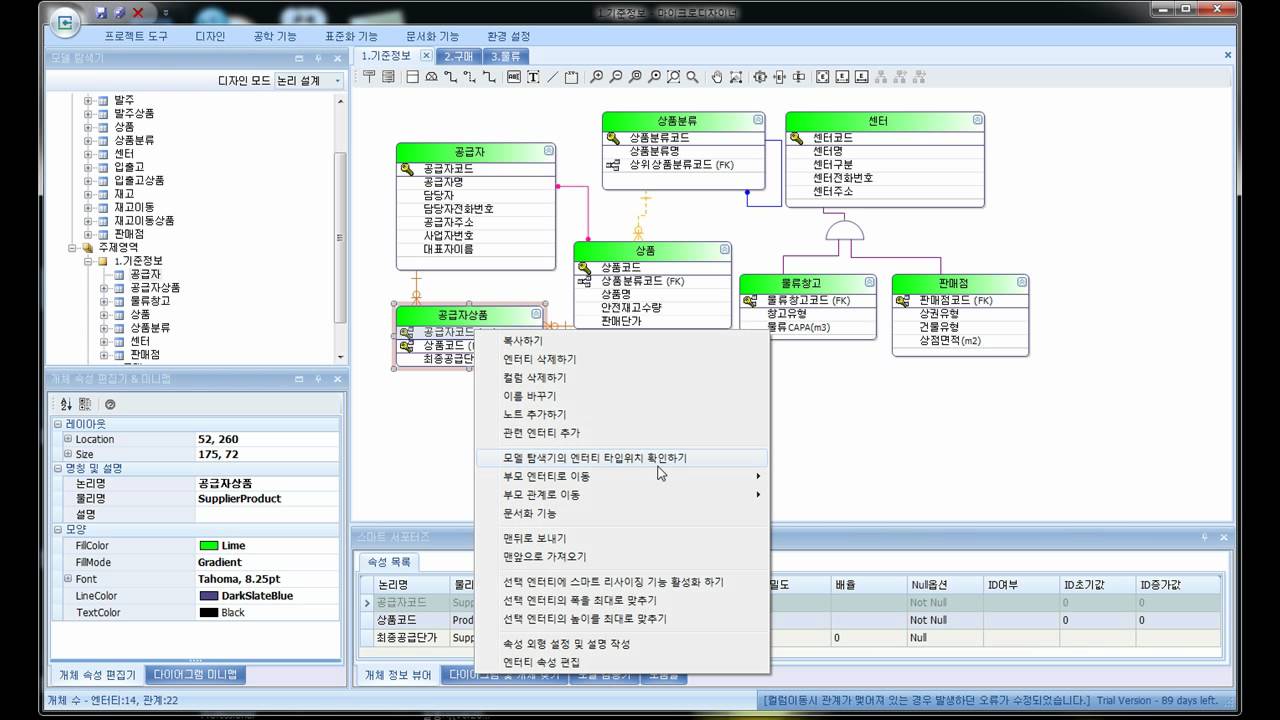Click the entity fit-width icon
1280x720 pixels.
pos(779,77)
